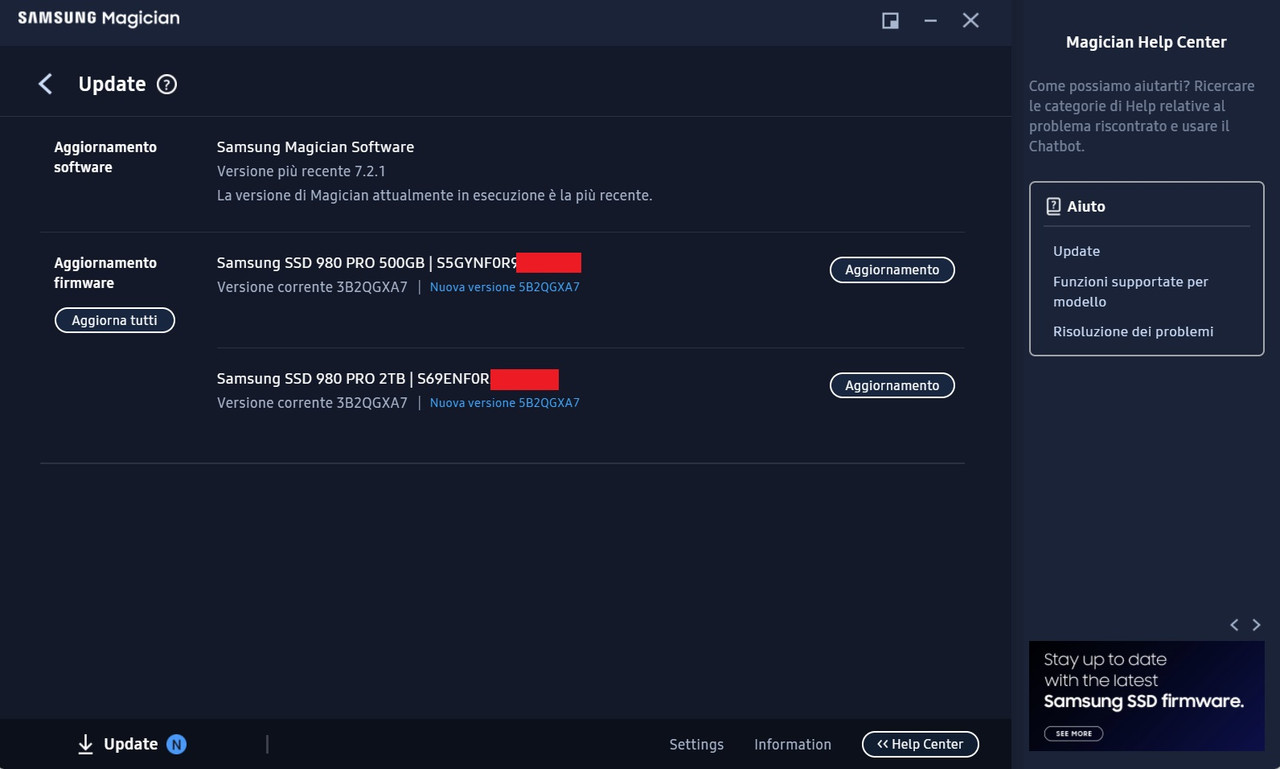The image size is (1280, 769).
Task: Open the Update help topic
Action: tap(1076, 251)
